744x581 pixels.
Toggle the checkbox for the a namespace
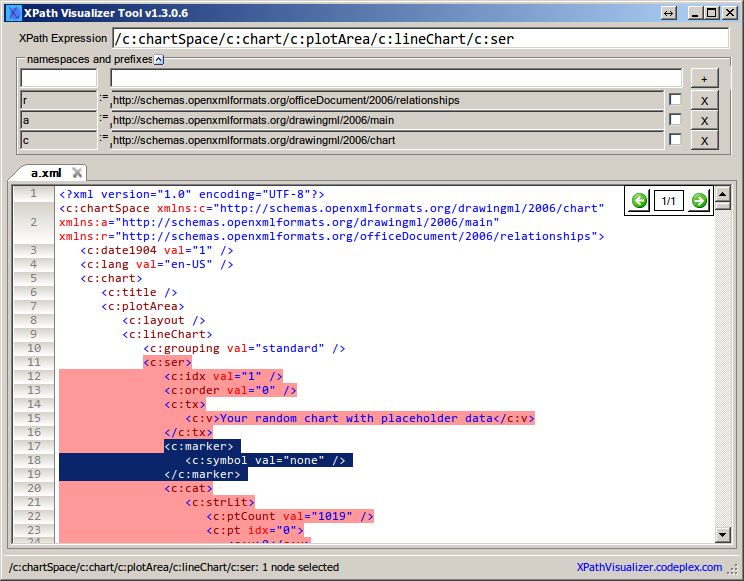(x=675, y=119)
